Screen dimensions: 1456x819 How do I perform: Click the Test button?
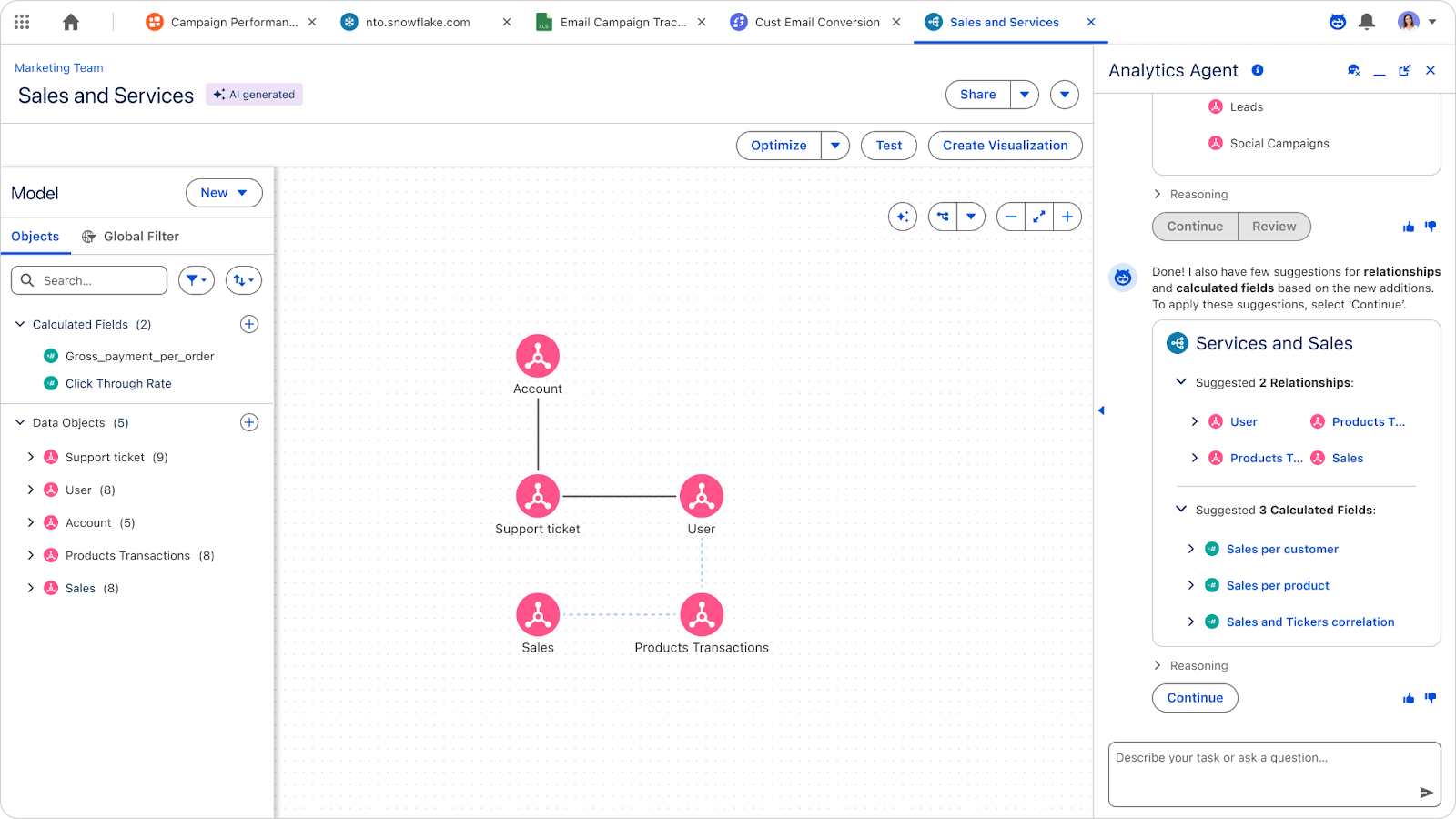889,146
